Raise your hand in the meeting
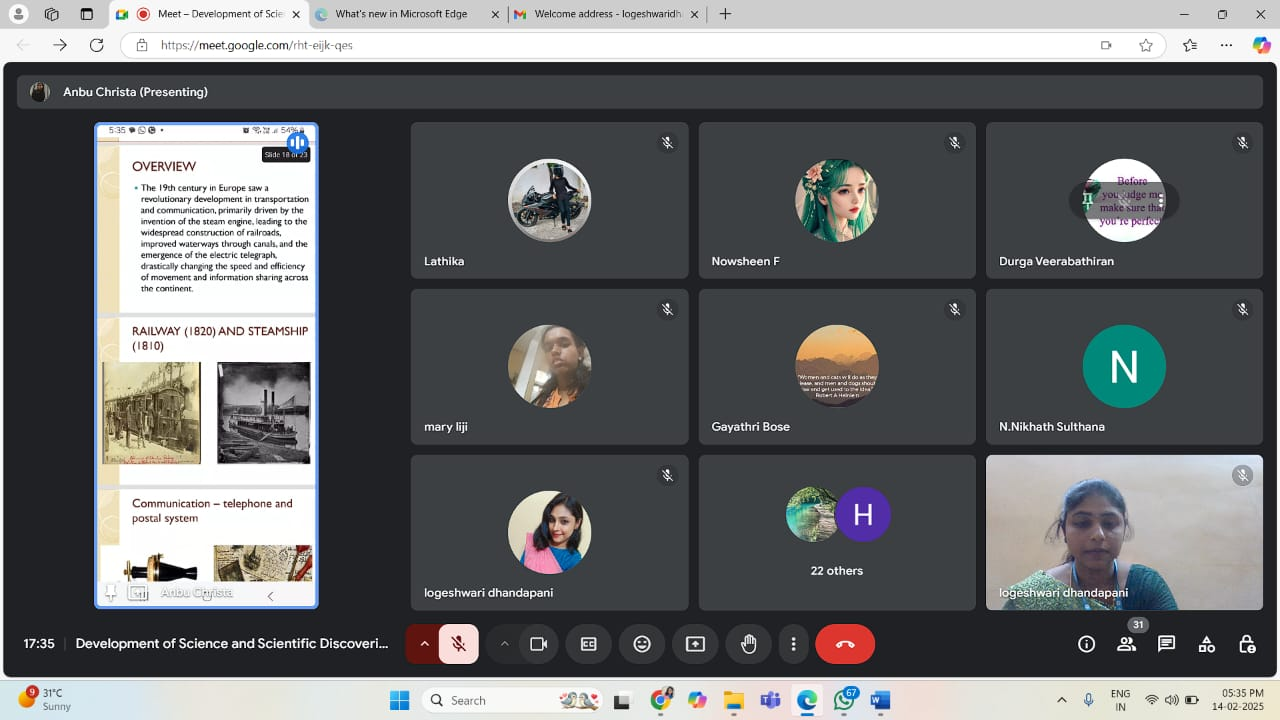Screen dimensions: 1280x720 tap(748, 644)
